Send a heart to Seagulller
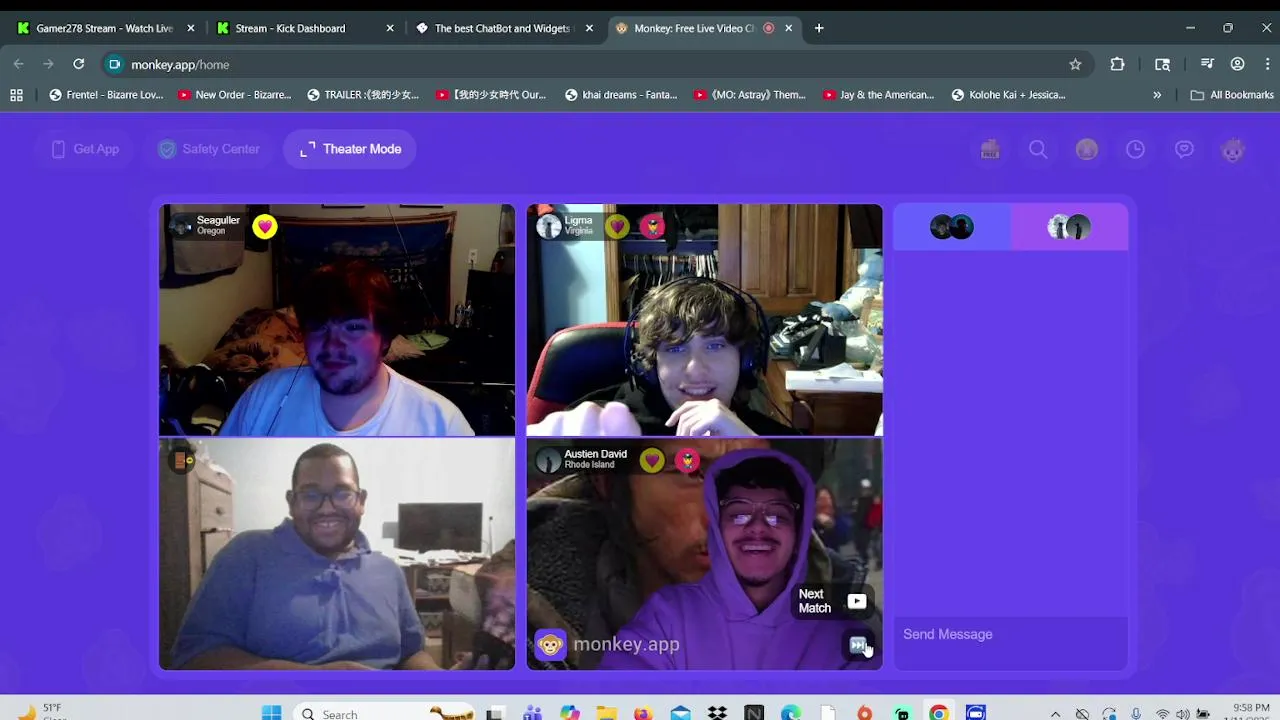This screenshot has width=1280, height=720. click(x=265, y=227)
